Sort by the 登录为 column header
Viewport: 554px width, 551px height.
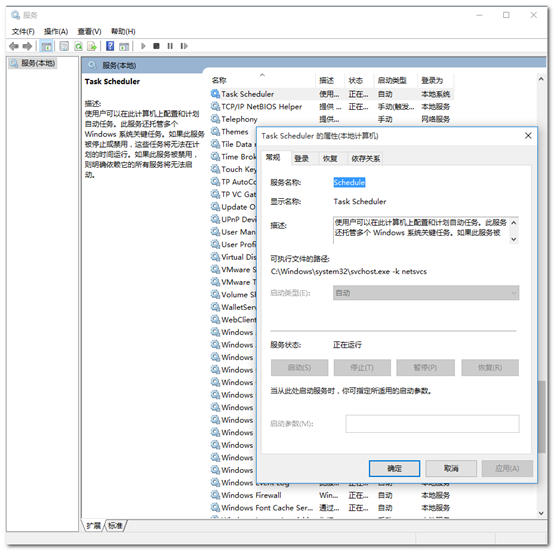tap(436, 81)
